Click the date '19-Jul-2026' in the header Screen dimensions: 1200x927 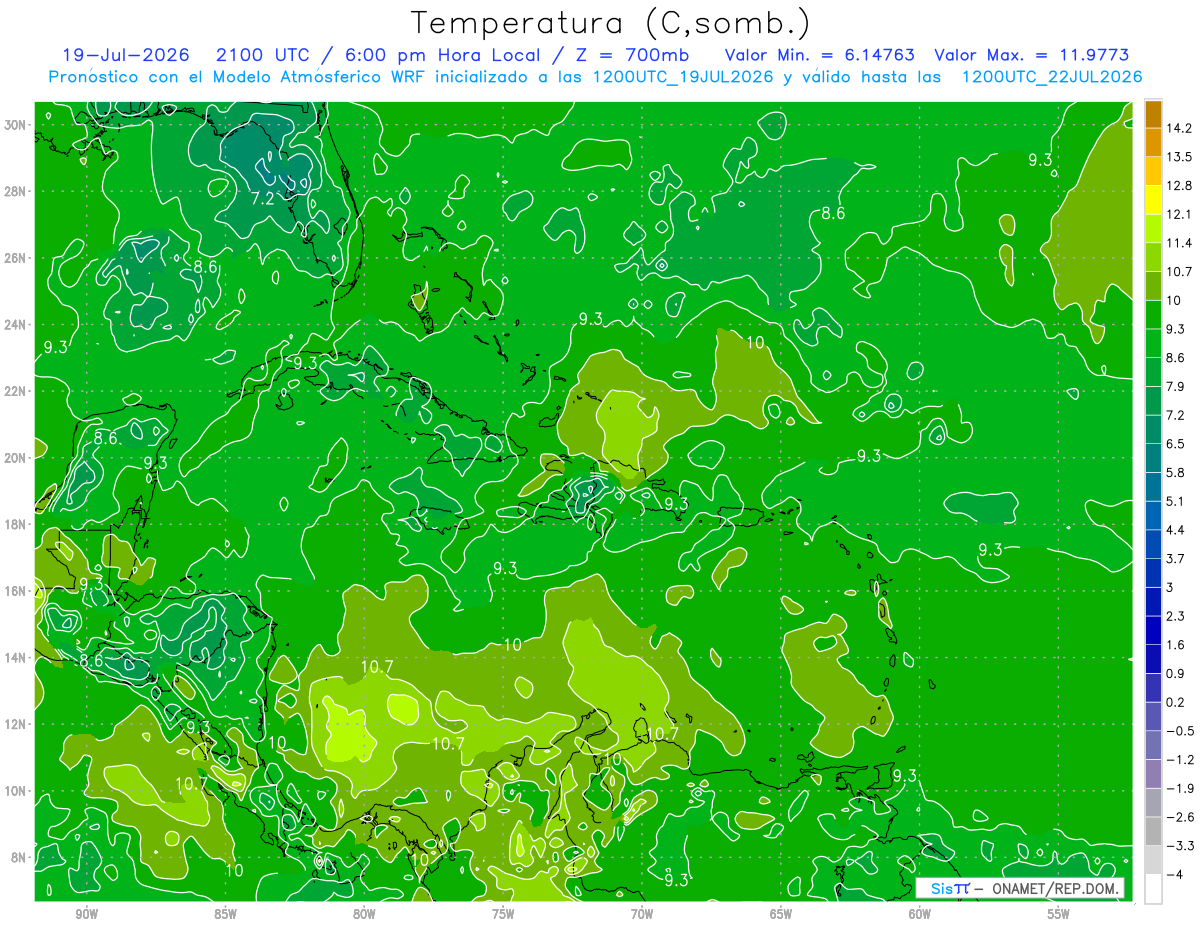coord(126,55)
